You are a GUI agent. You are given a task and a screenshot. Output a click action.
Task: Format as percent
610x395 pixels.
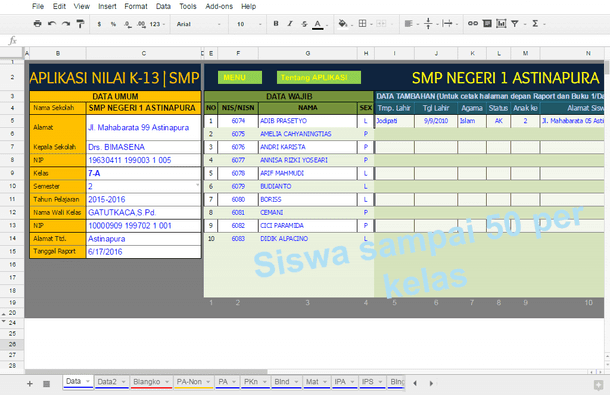113,24
